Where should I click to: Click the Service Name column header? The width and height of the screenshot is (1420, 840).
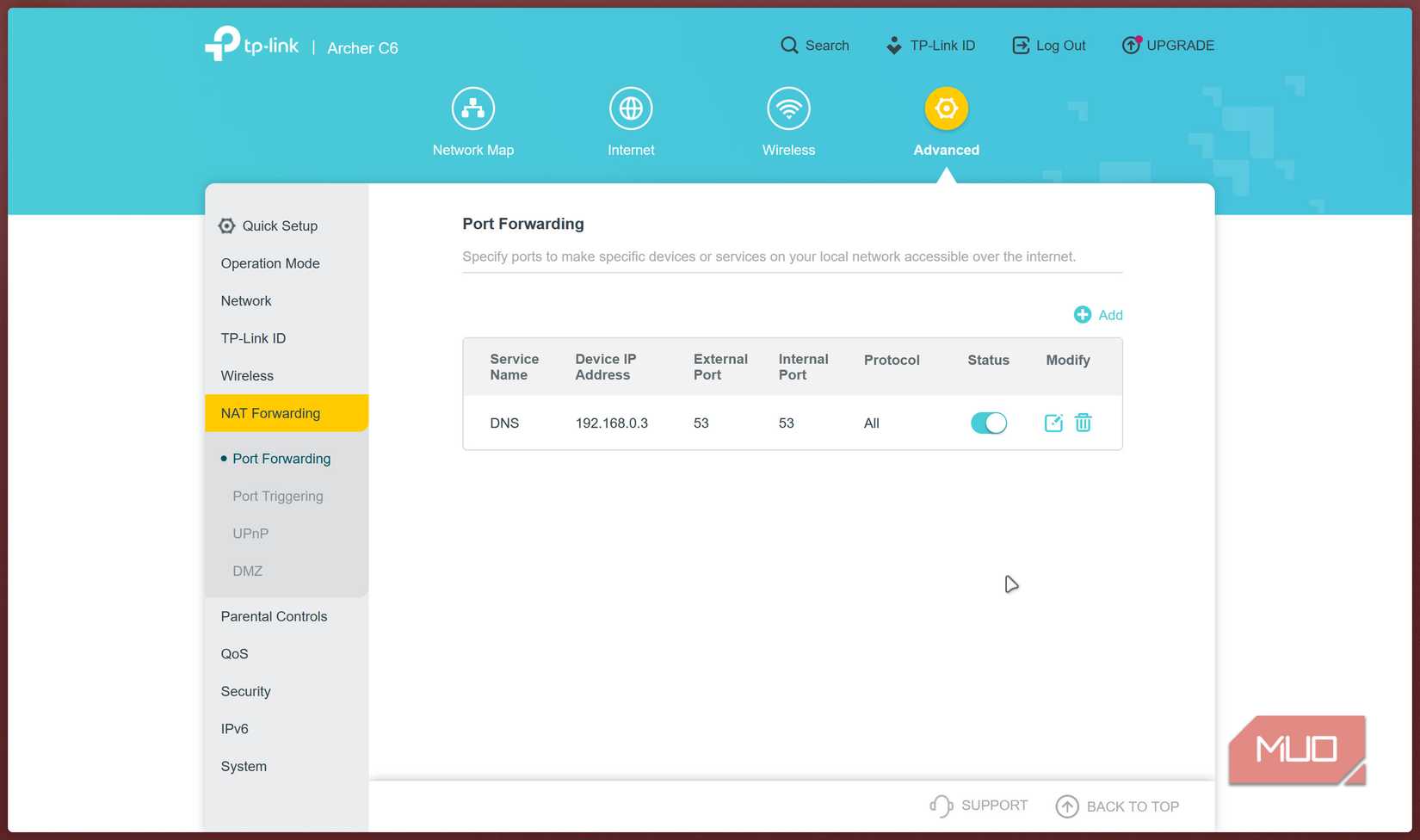pyautogui.click(x=515, y=367)
